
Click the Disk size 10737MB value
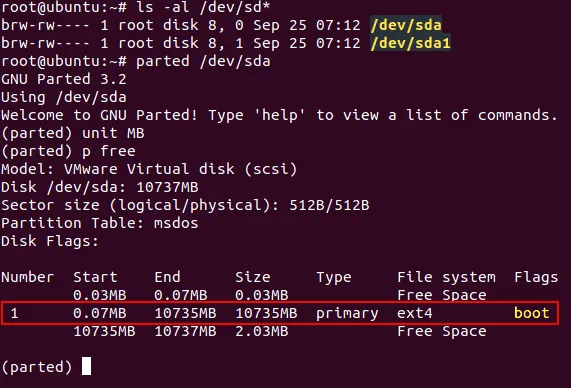point(167,187)
